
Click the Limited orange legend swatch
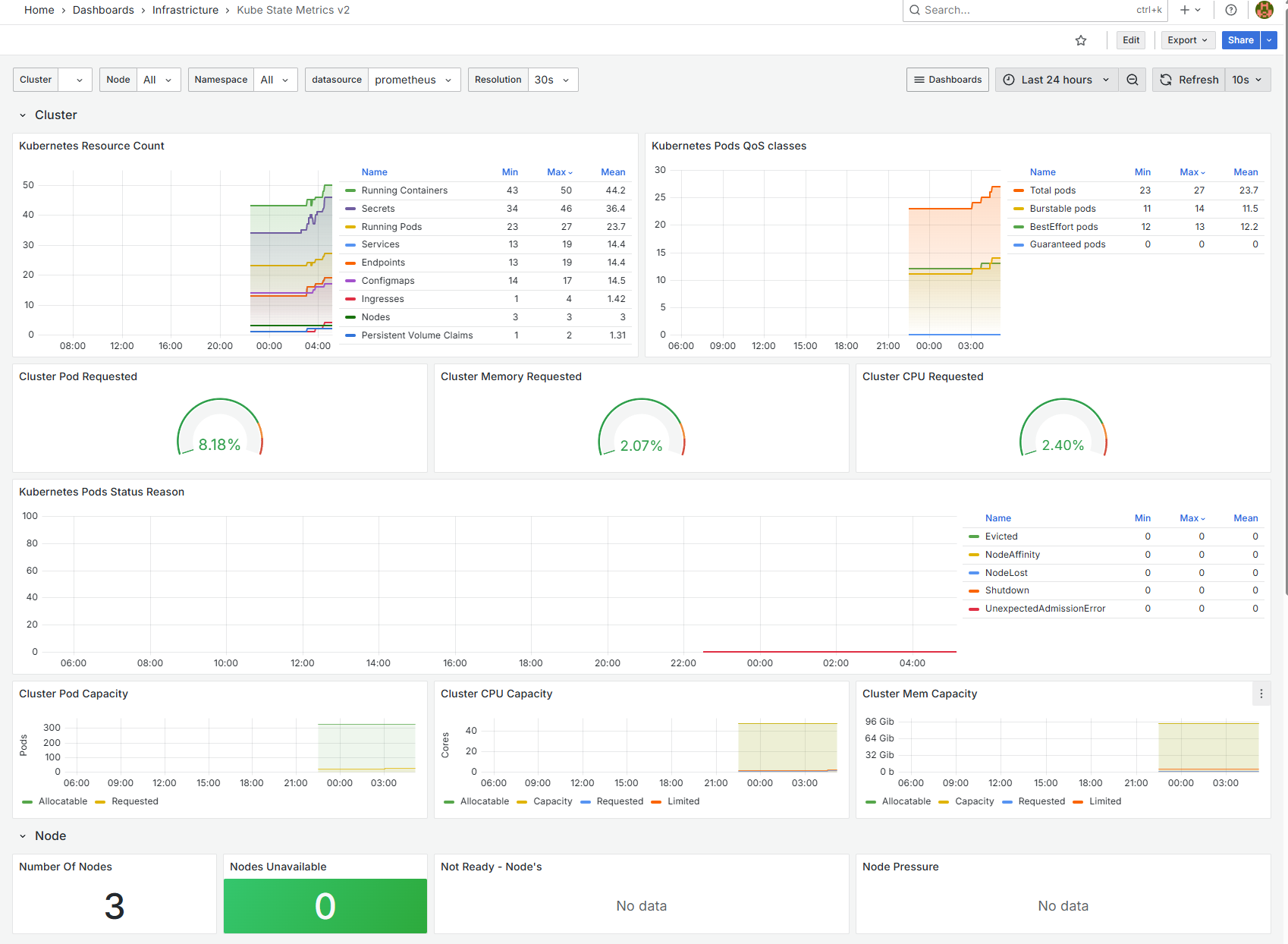656,801
